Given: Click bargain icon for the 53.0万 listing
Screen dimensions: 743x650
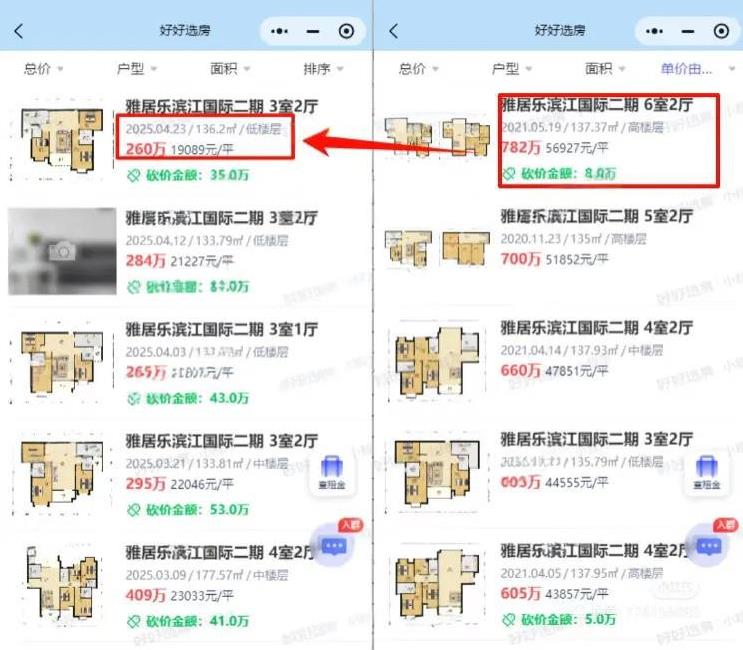Looking at the screenshot, I should [134, 510].
